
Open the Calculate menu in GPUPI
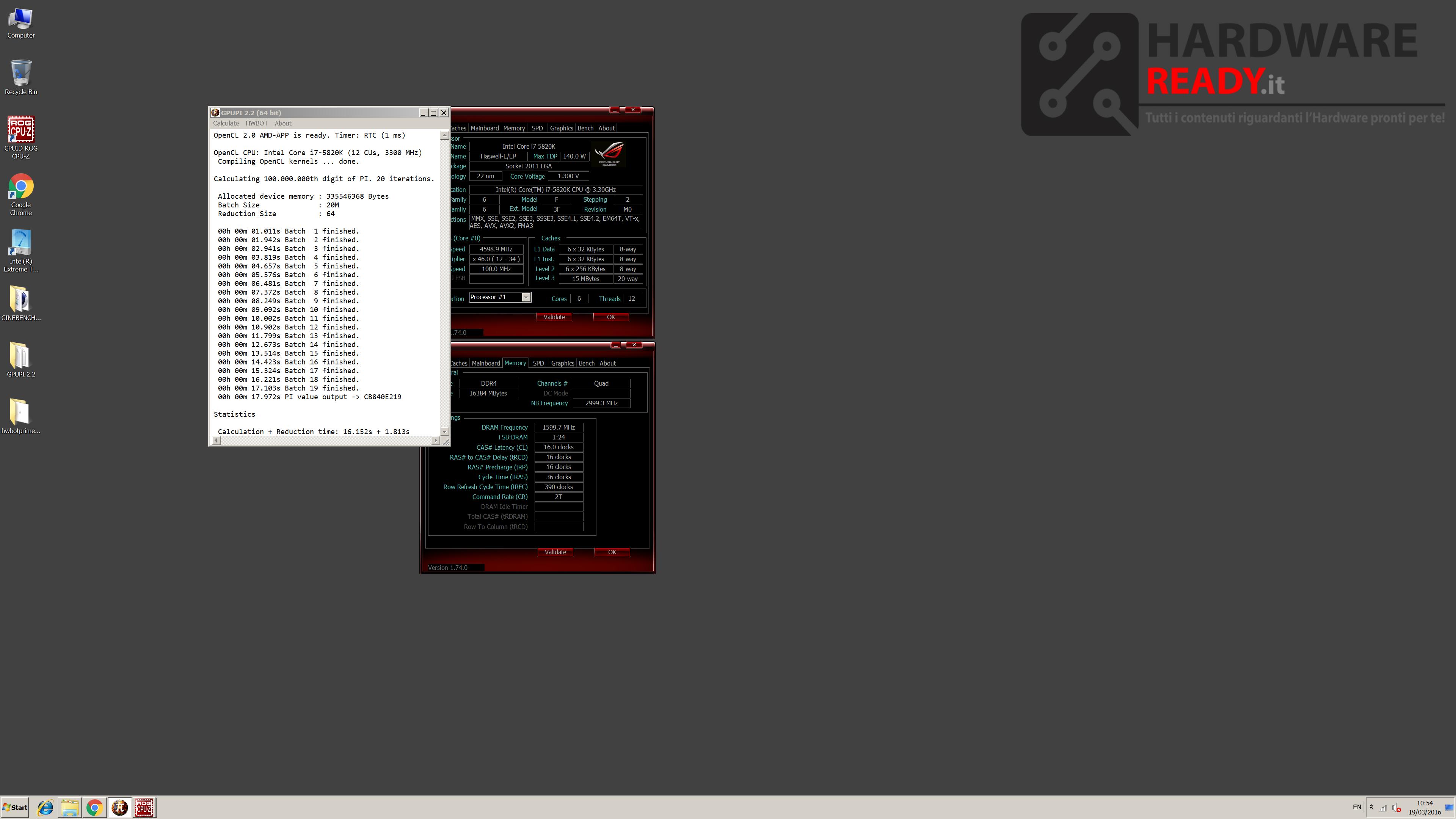226,123
